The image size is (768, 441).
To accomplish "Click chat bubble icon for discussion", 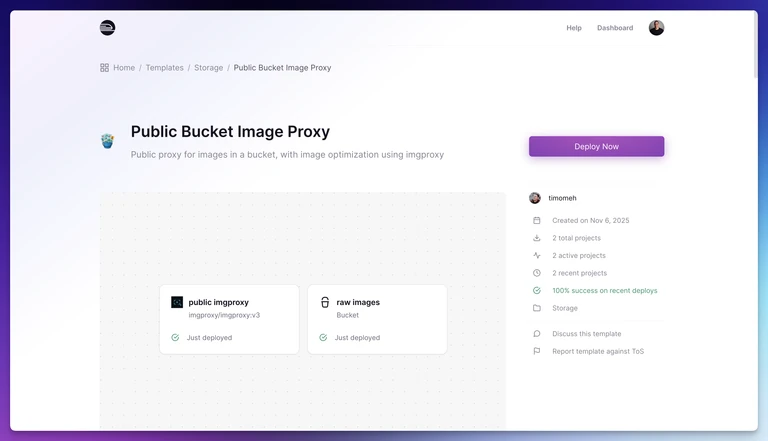I will pos(537,334).
